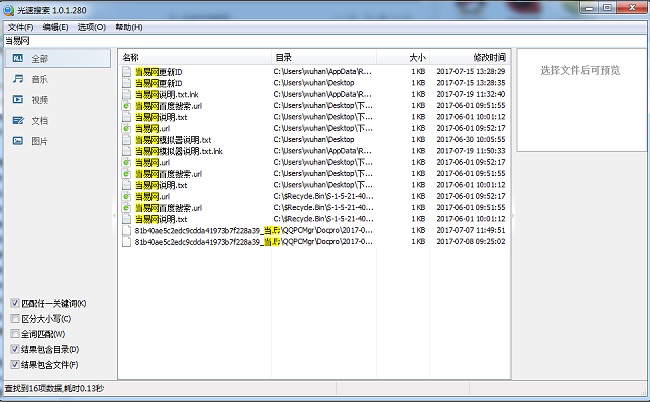Select the 视频 video category icon
This screenshot has height=402, width=650.
coord(17,100)
